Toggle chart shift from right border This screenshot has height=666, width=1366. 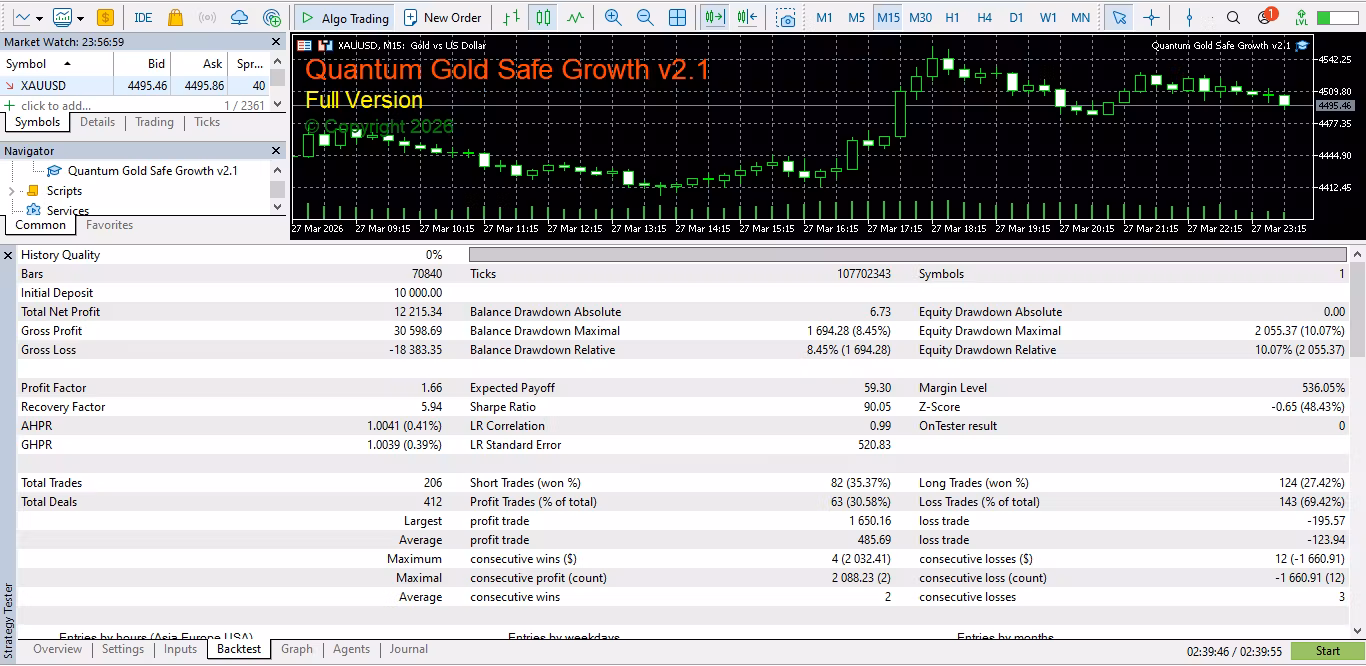(x=747, y=18)
